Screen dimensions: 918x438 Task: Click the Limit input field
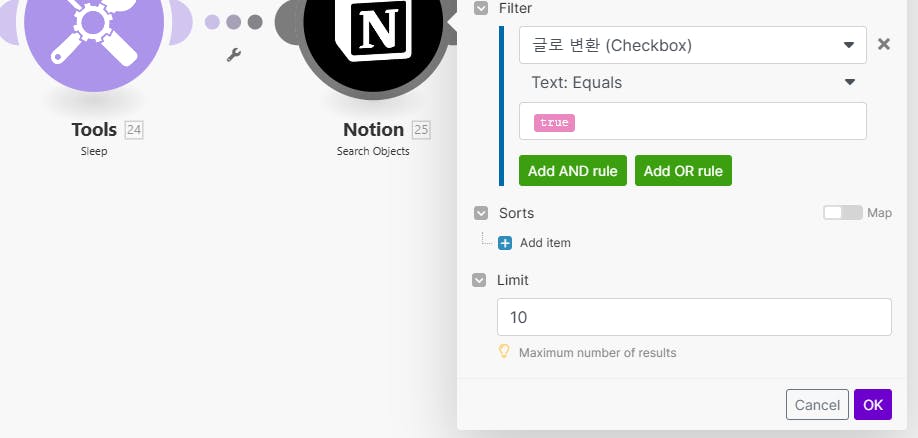click(694, 317)
